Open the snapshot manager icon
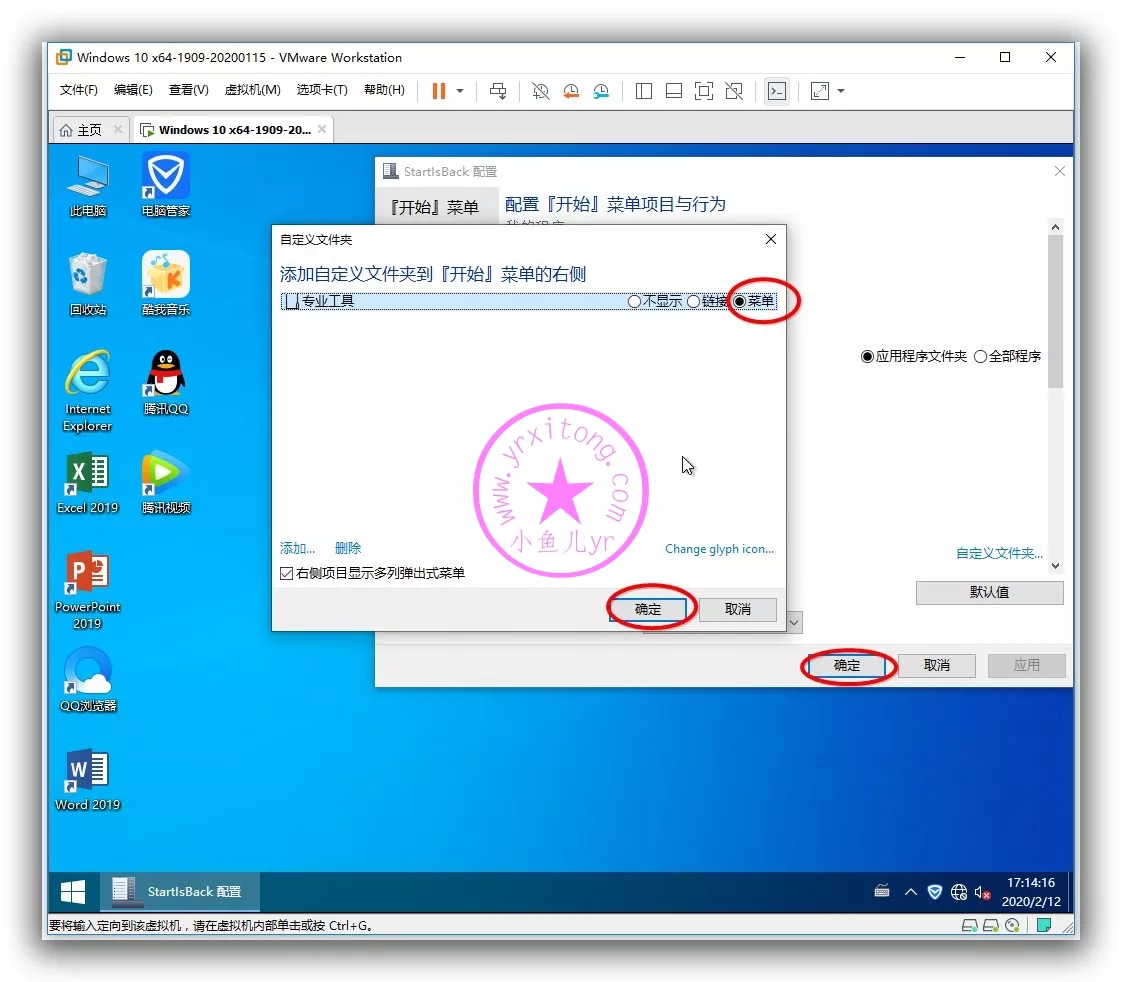Viewport: 1122px width, 982px height. tap(601, 91)
